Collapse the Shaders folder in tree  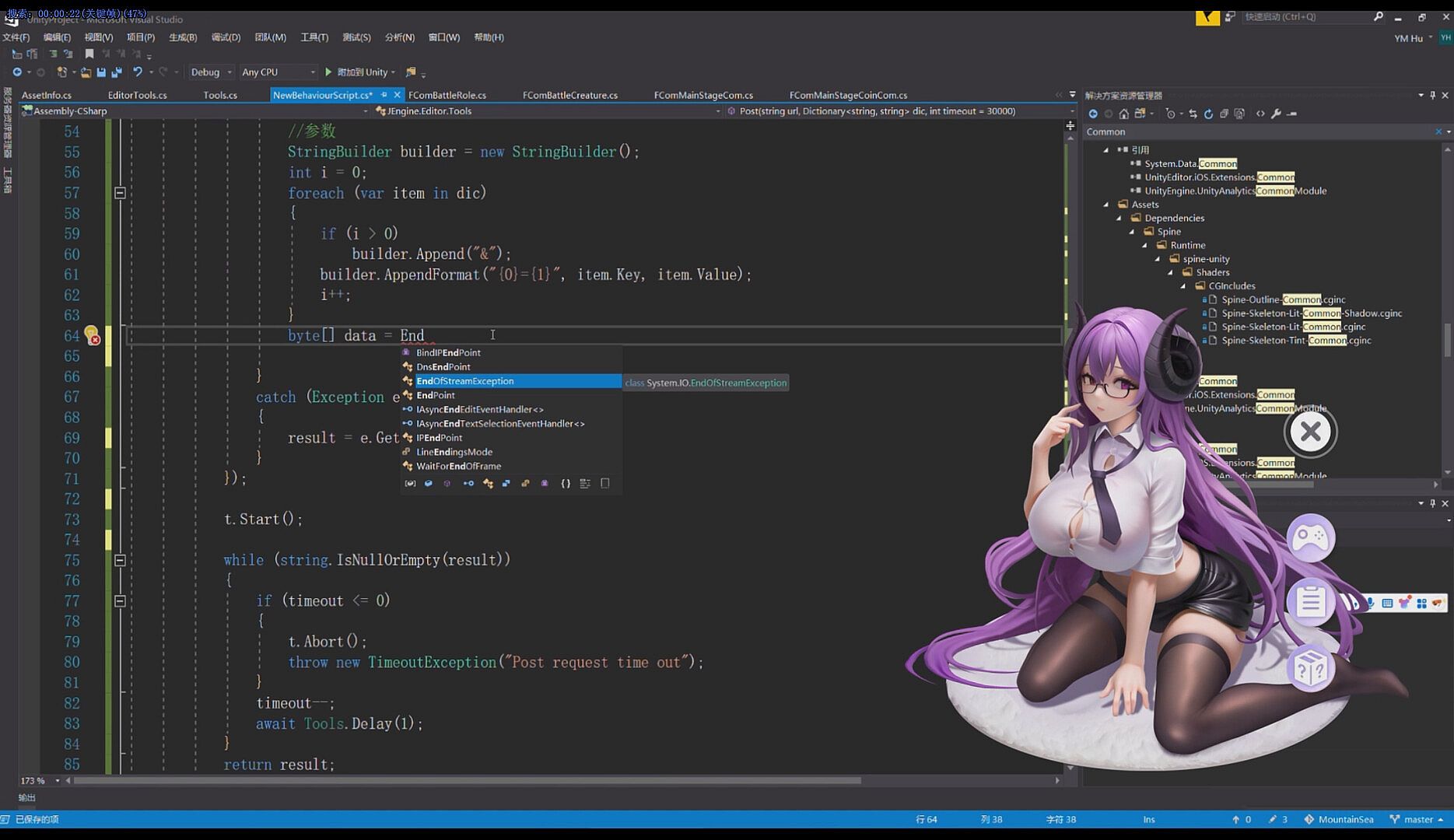[x=1171, y=272]
